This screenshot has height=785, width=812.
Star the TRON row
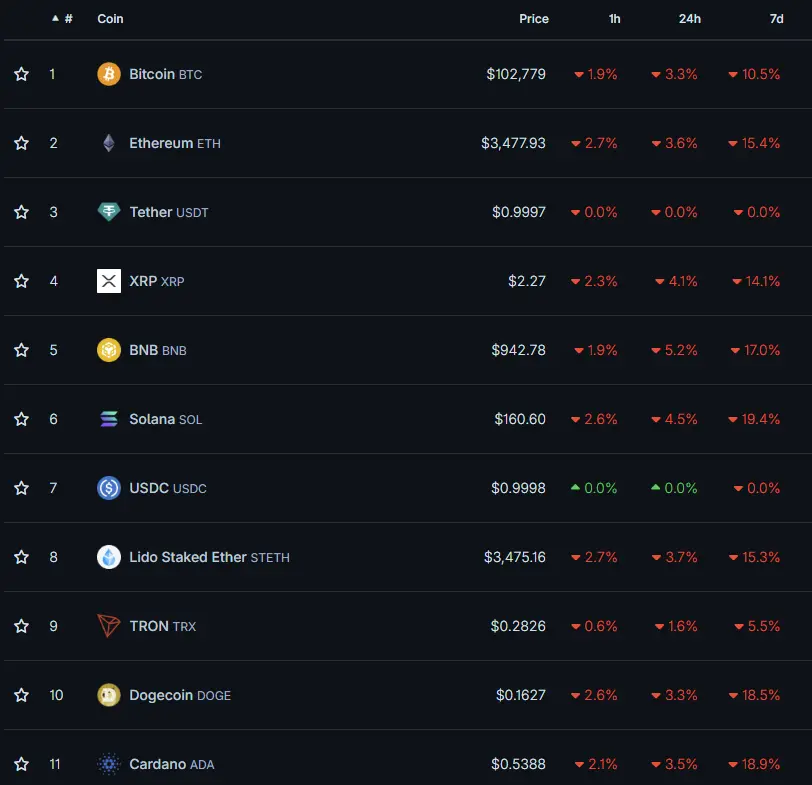pos(21,626)
